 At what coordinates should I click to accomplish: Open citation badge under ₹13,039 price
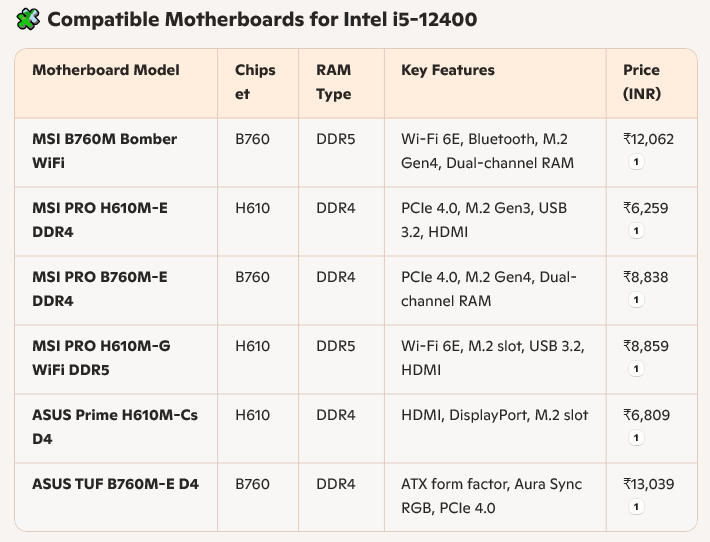tap(636, 507)
